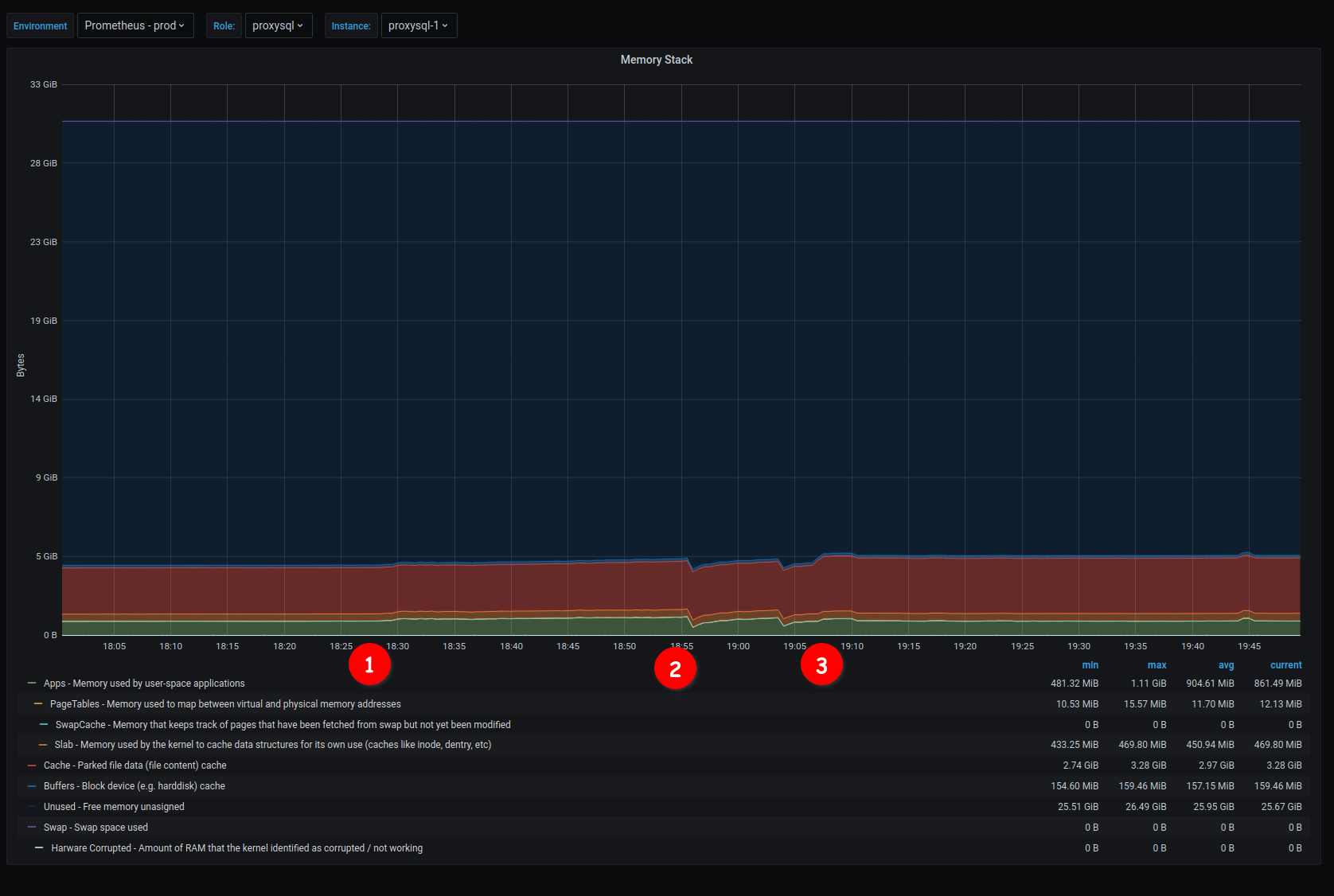This screenshot has height=896, width=1334.
Task: Sort legend by max column
Action: point(1157,665)
